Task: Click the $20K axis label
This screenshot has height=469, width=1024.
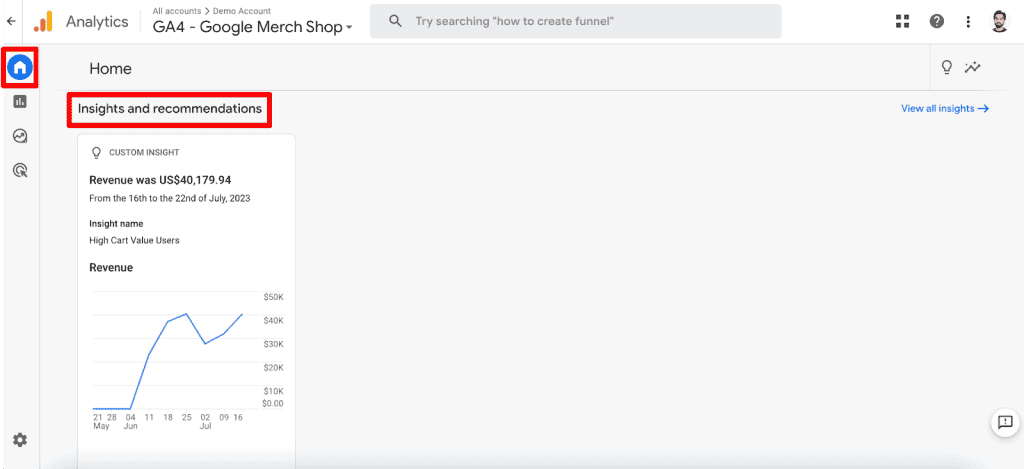Action: pos(273,368)
